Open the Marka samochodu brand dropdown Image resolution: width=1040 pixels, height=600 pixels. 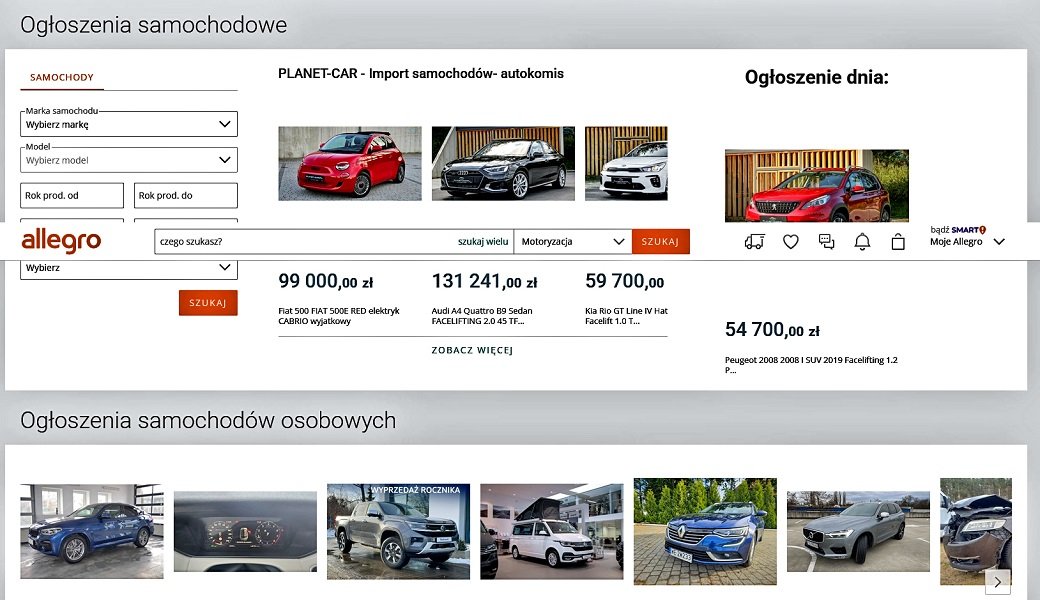129,125
